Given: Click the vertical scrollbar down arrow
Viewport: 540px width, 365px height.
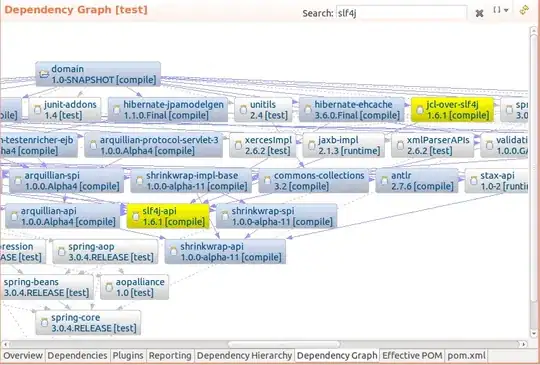Looking at the screenshot, I should tap(534, 333).
